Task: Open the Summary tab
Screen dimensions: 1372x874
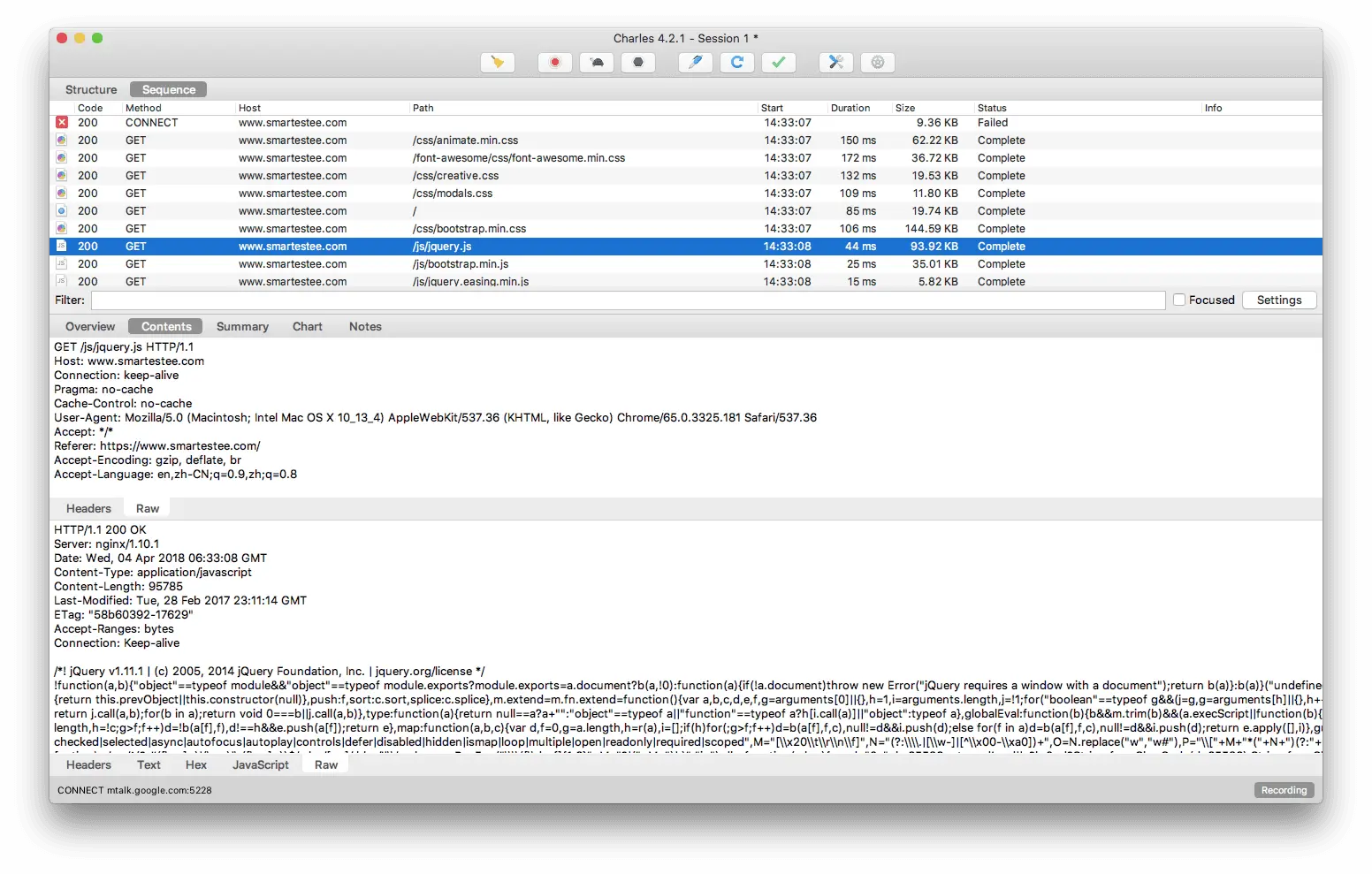Action: tap(242, 327)
